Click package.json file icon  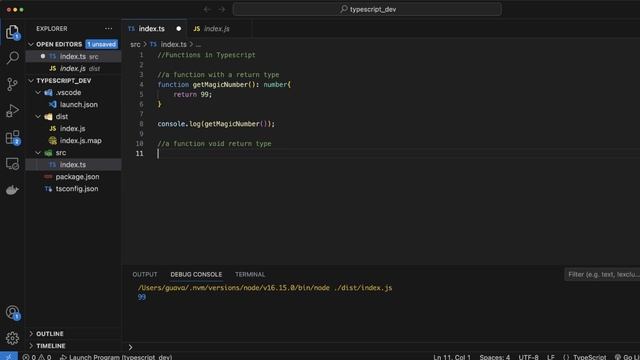48,177
